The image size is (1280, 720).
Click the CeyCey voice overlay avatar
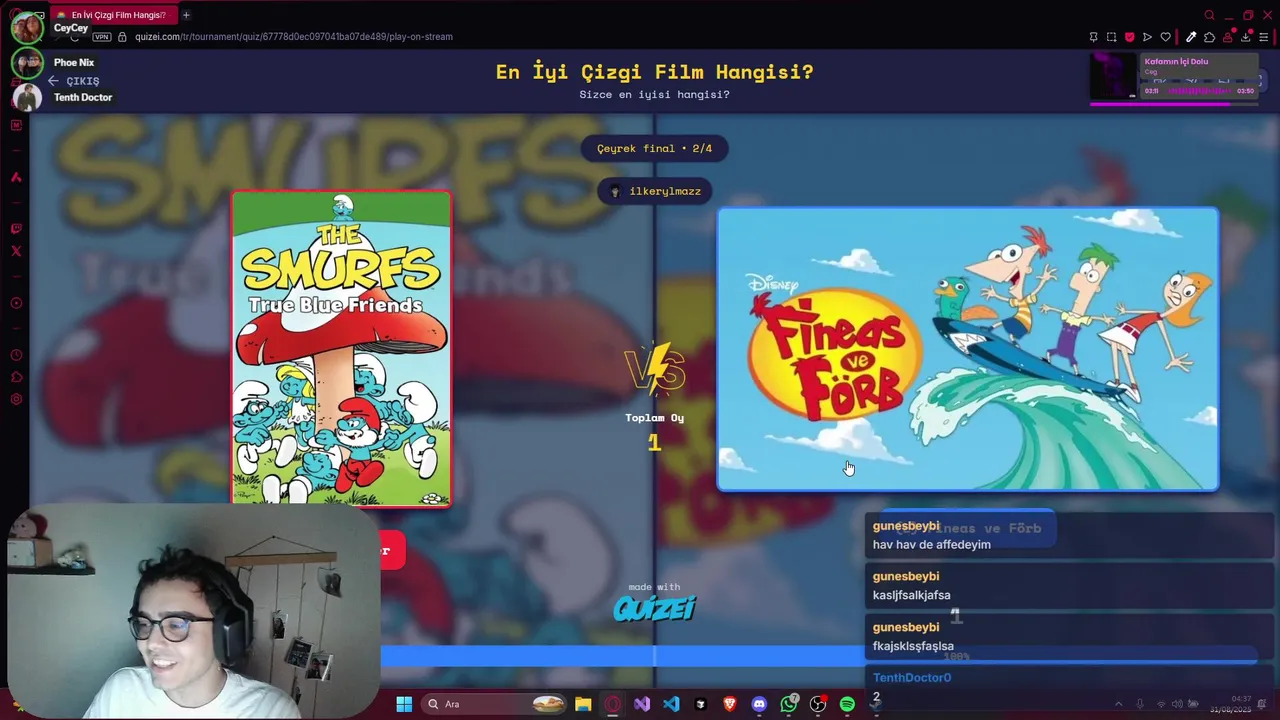(x=27, y=27)
